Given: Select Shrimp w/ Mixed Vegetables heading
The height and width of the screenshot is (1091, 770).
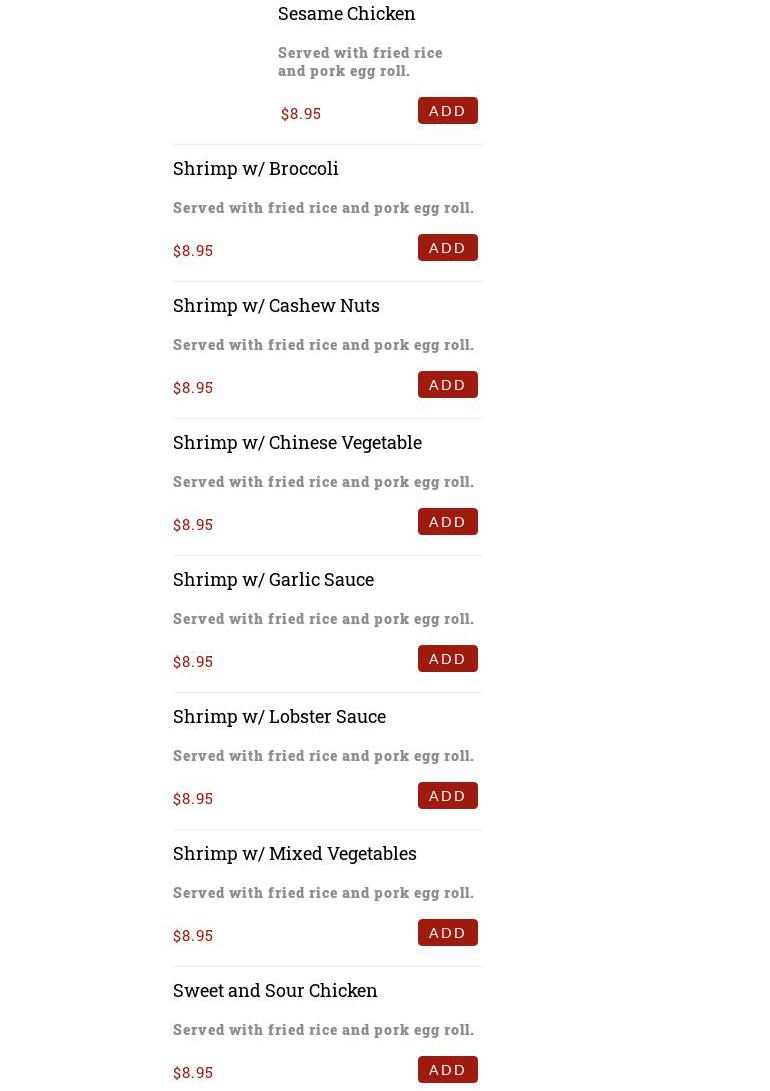Looking at the screenshot, I should tap(294, 853).
